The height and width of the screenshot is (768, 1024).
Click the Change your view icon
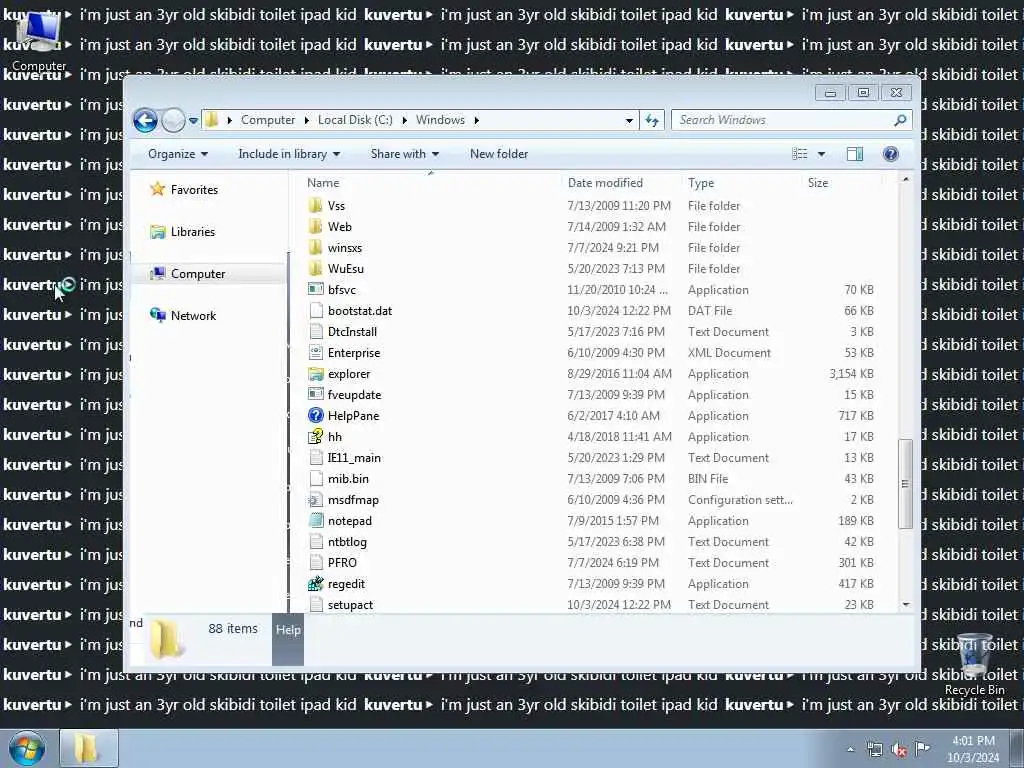[800, 154]
